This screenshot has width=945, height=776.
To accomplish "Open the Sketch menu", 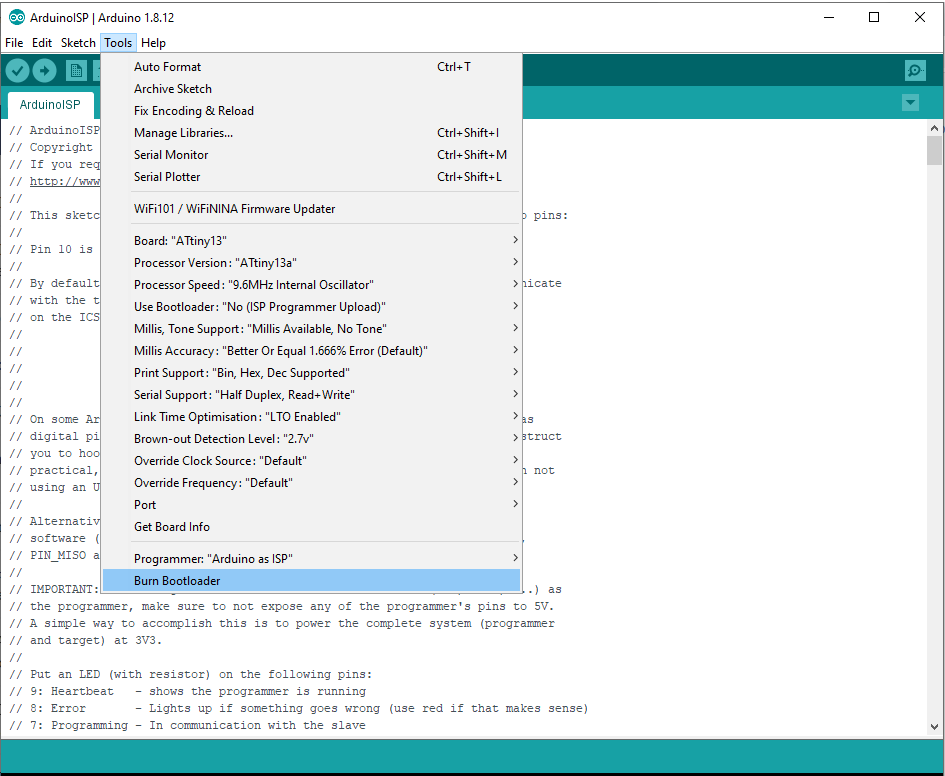I will click(78, 43).
